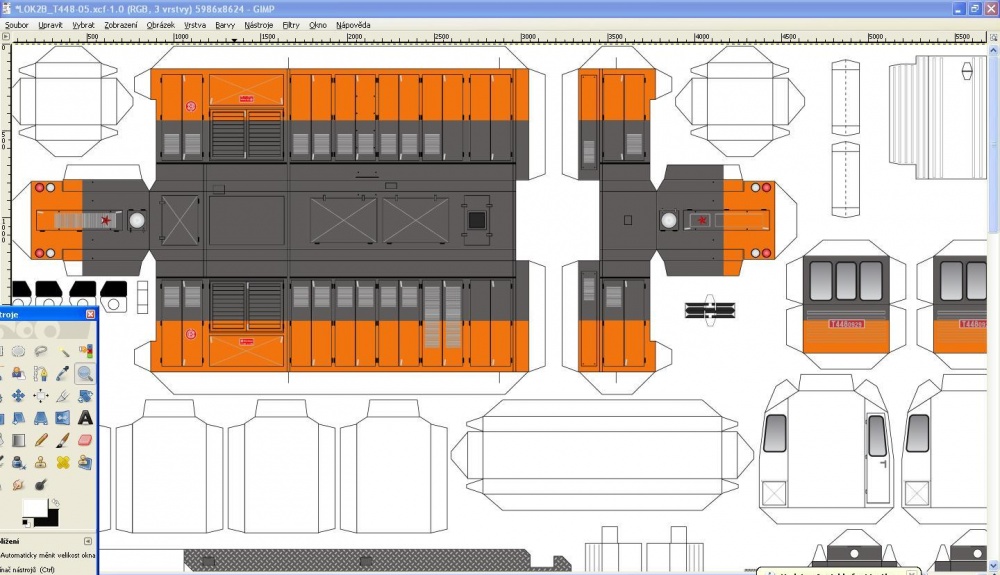Open the Soubor menu
This screenshot has width=1000, height=575.
pyautogui.click(x=17, y=25)
